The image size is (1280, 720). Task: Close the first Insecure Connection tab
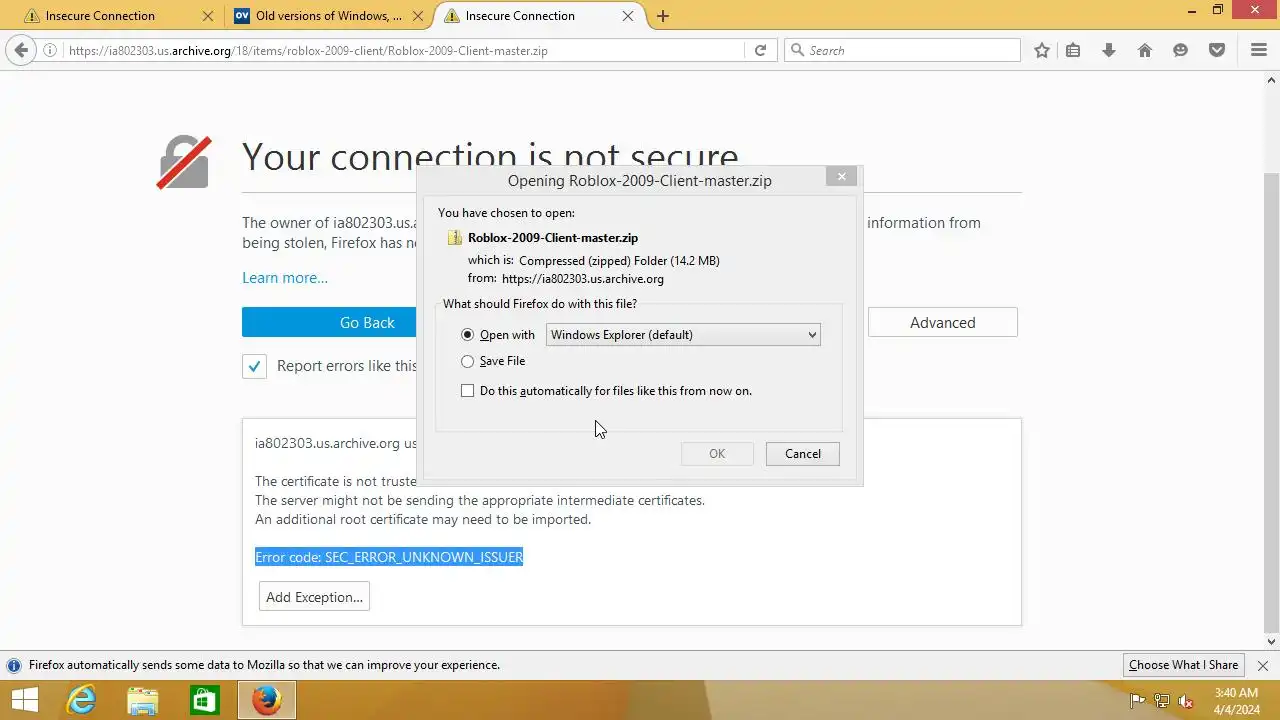coord(208,16)
